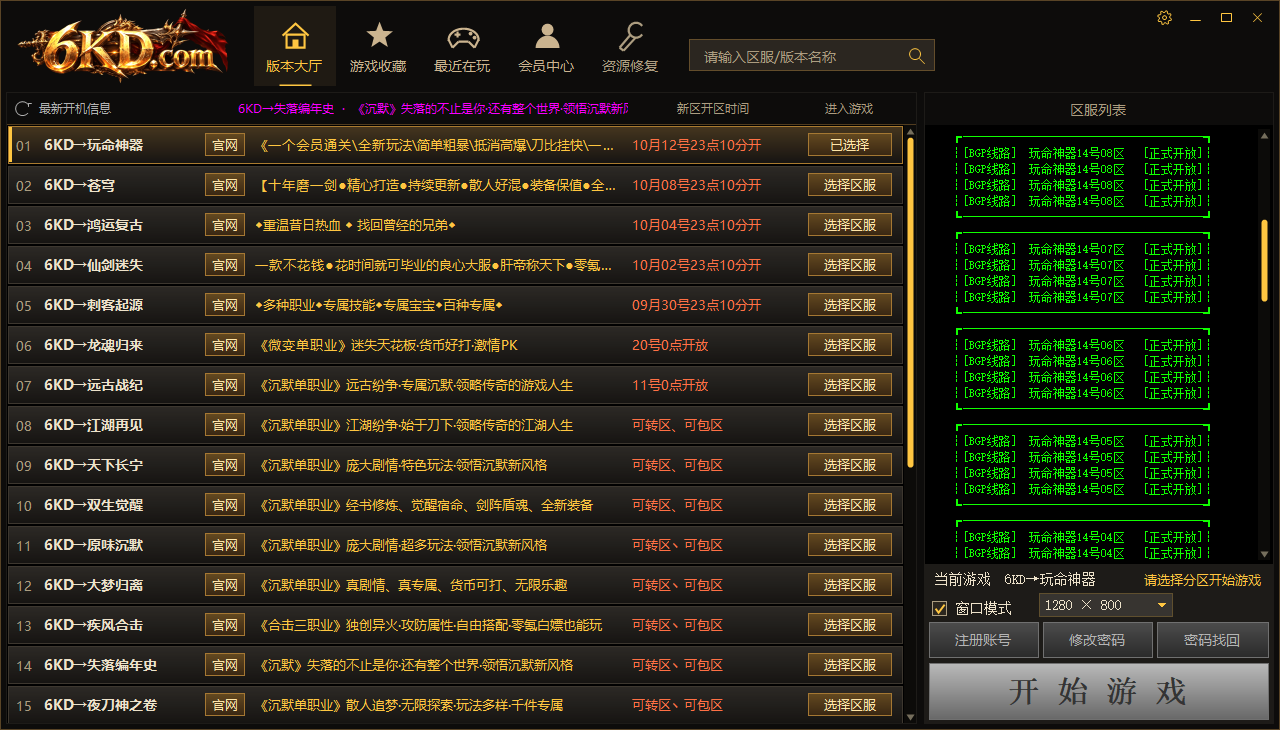Image resolution: width=1280 pixels, height=730 pixels.
Task: Click the search magnifier icon
Action: coord(916,56)
